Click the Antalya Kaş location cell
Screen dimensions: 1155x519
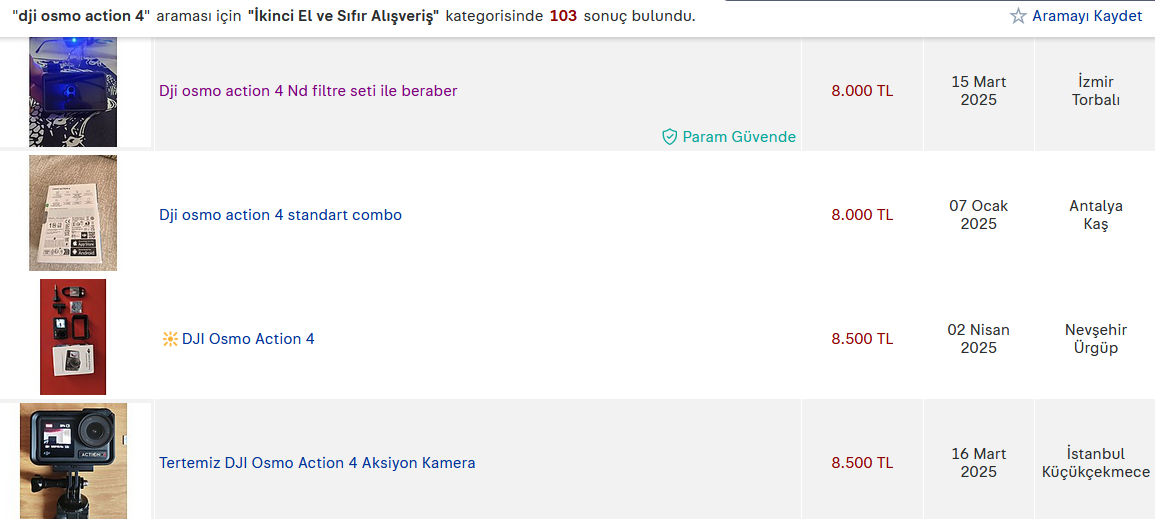coord(1095,215)
